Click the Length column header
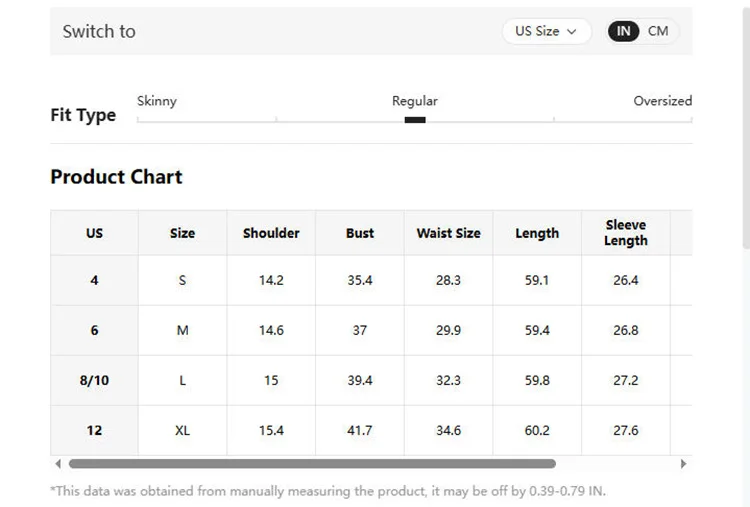 [x=537, y=233]
